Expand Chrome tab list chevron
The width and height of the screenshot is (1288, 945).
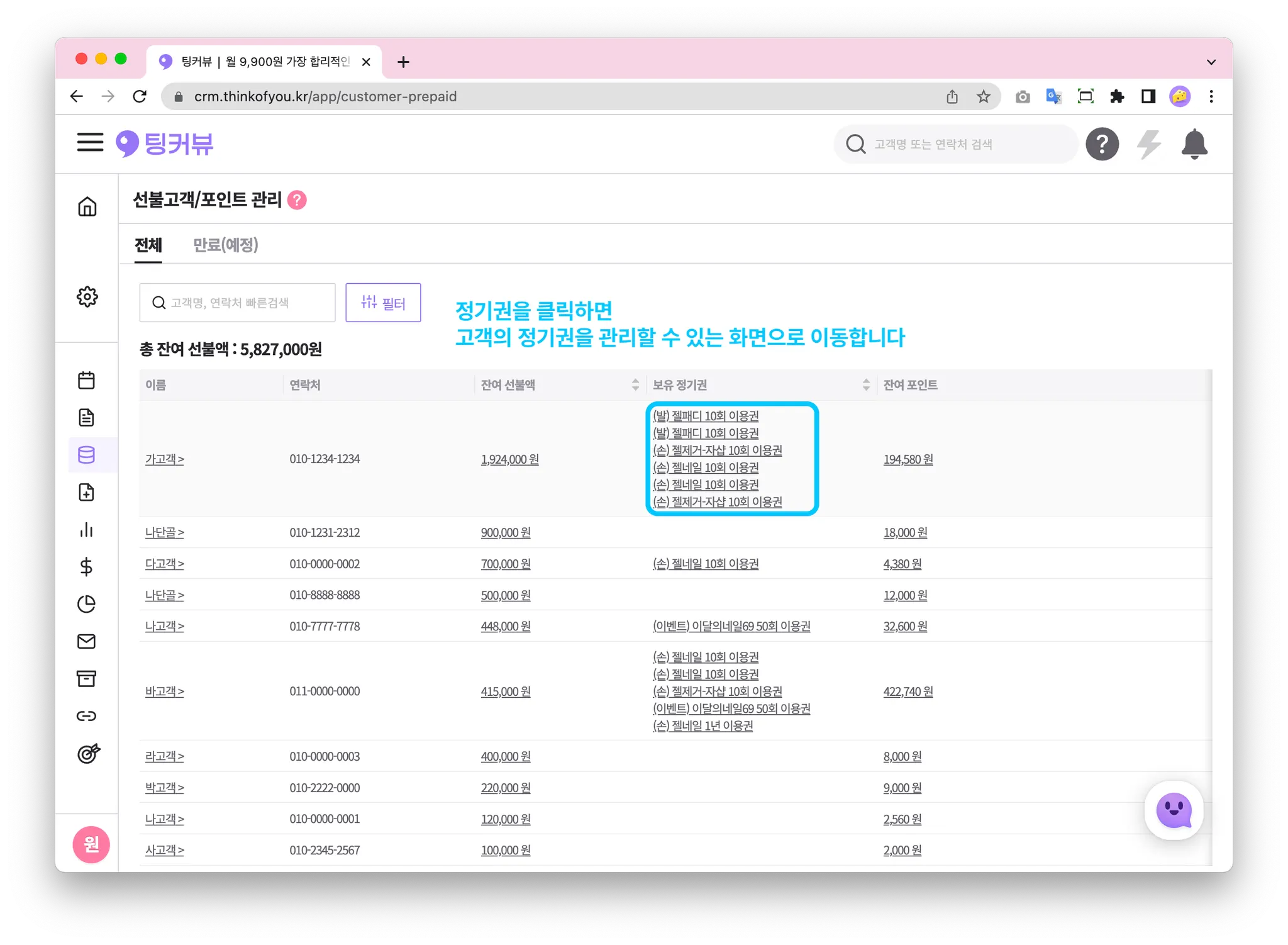coord(1211,62)
